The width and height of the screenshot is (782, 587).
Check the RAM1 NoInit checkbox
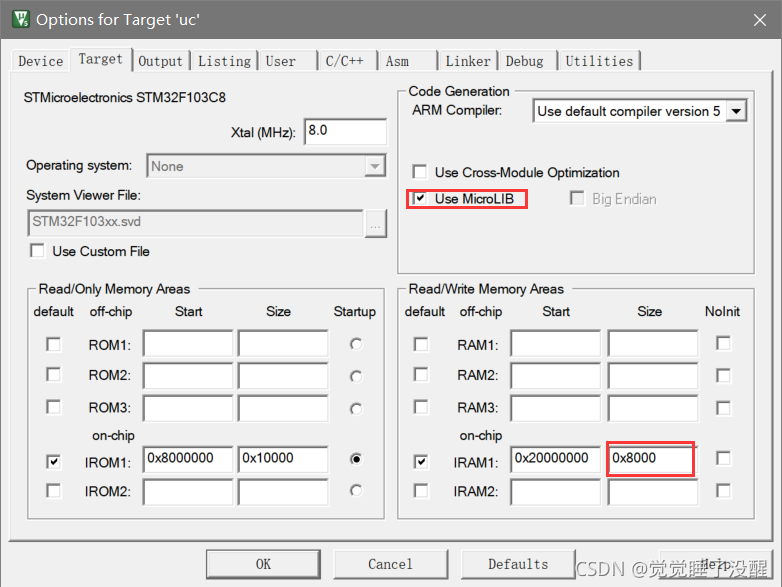(723, 343)
